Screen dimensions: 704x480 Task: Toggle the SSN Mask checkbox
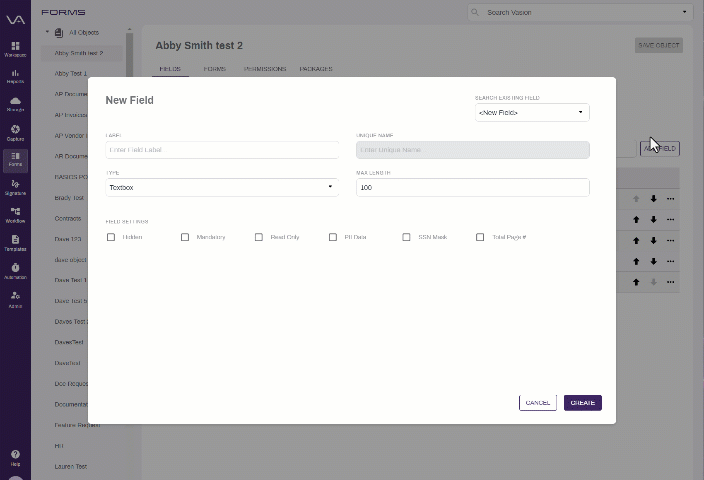coord(406,237)
